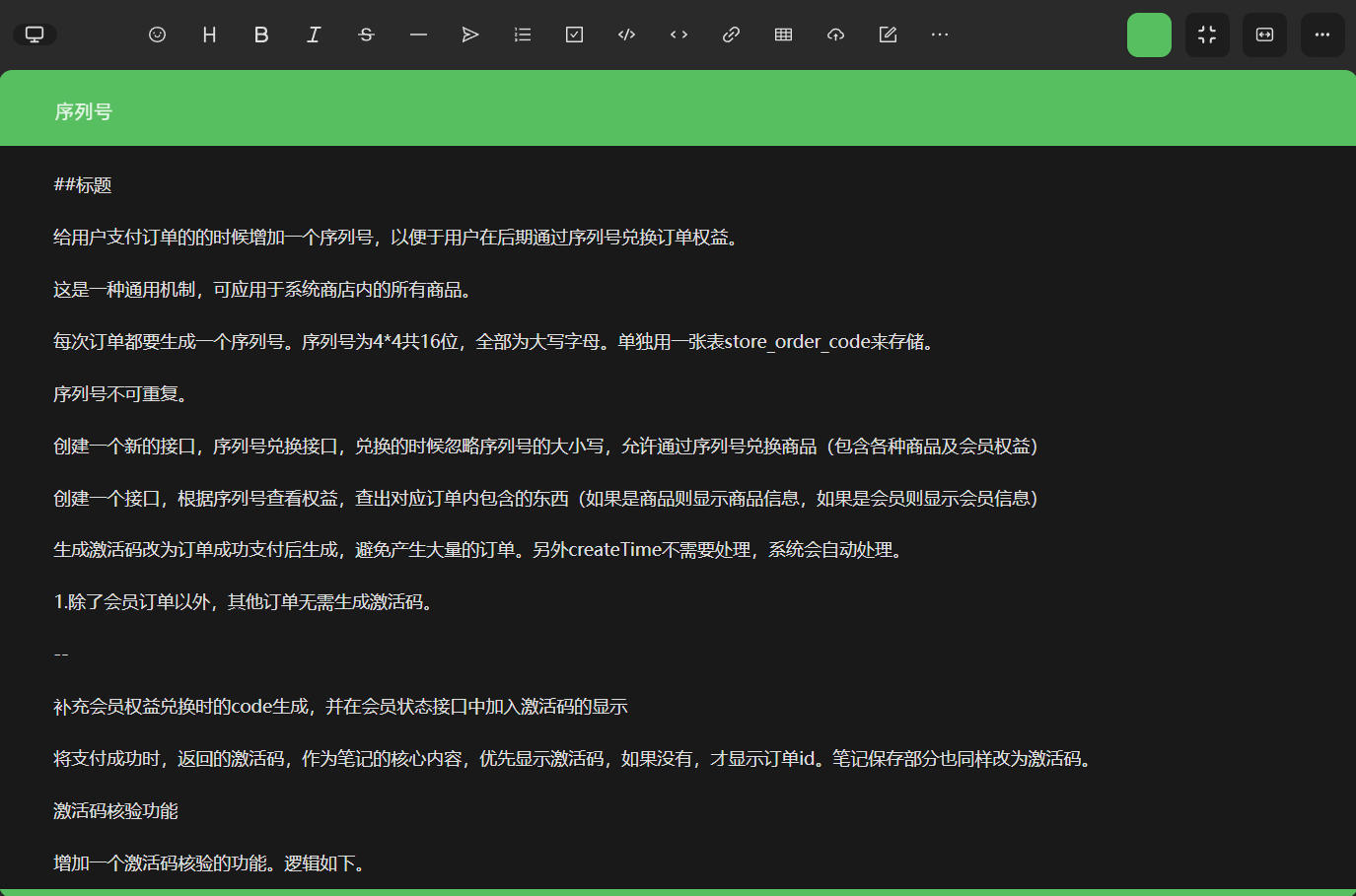This screenshot has height=896, width=1356.
Task: Apply italic formatting
Action: pos(314,34)
